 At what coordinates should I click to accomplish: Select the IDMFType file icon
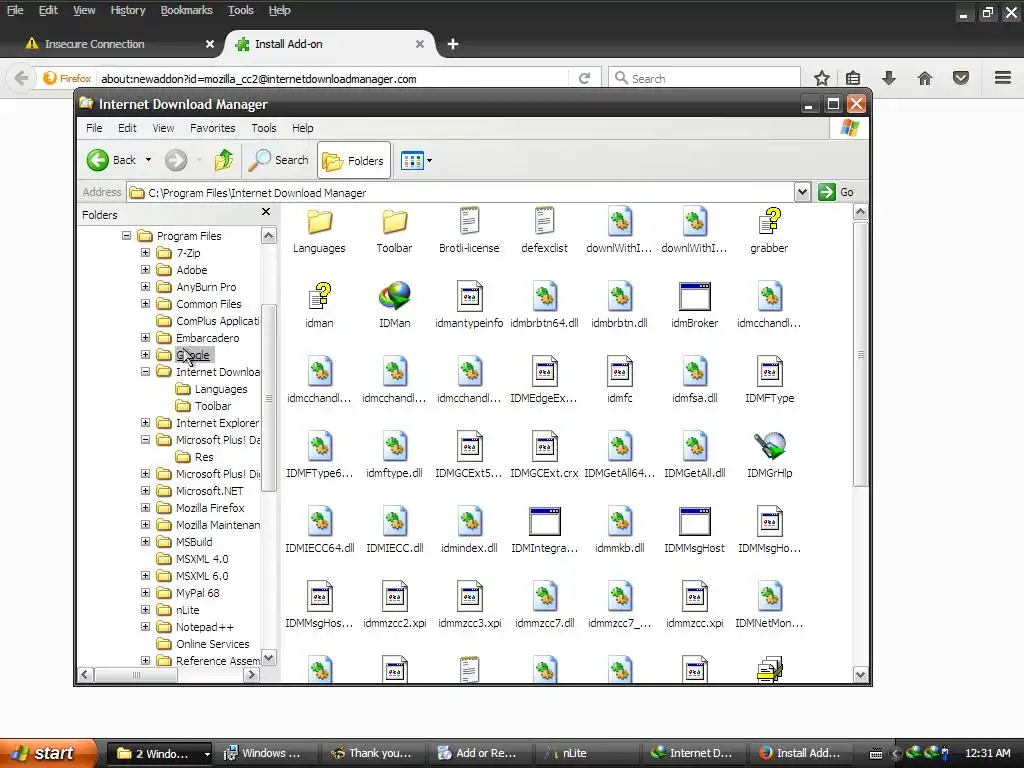769,371
